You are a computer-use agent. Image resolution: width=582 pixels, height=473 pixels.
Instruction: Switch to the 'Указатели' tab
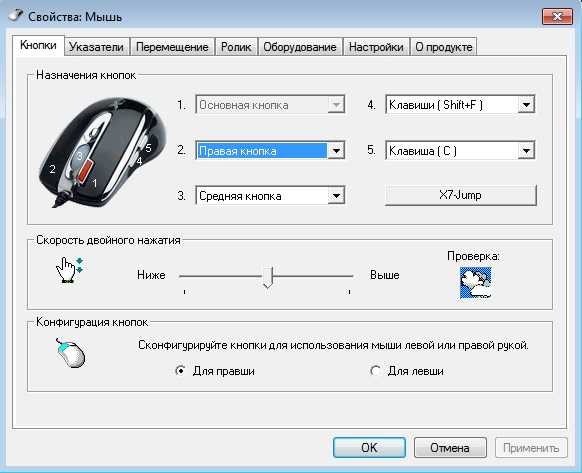(x=97, y=47)
